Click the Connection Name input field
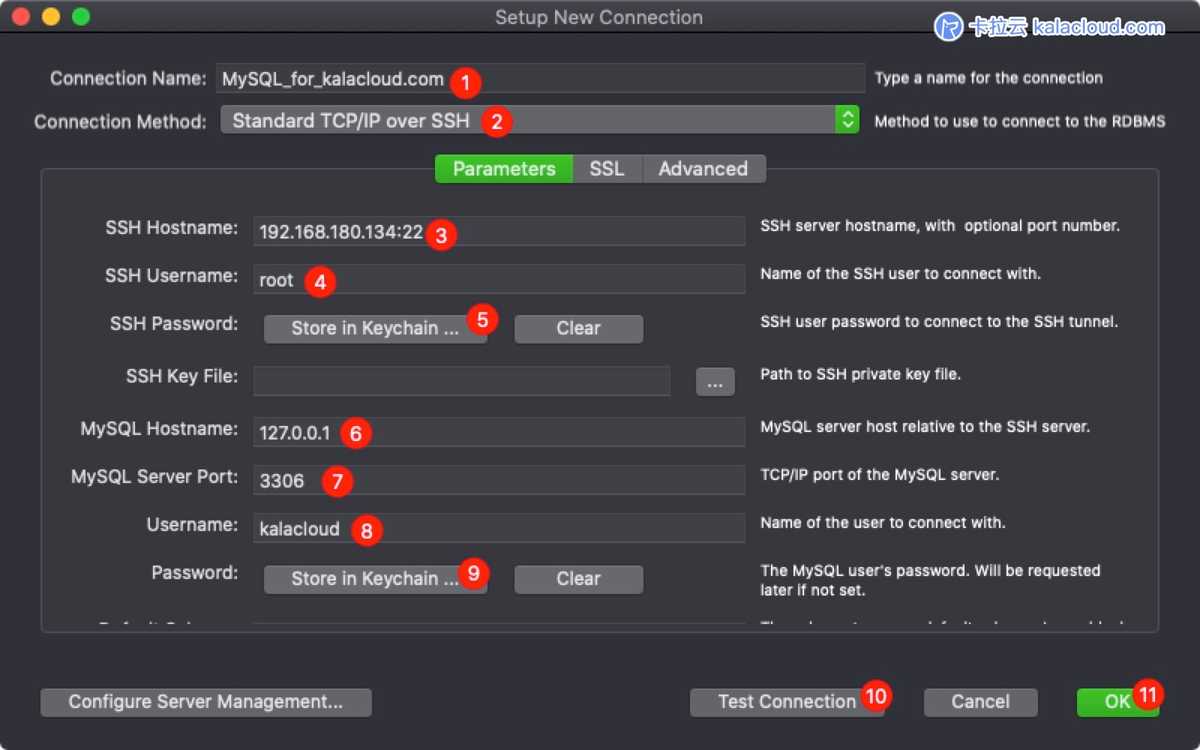The width and height of the screenshot is (1200, 750). 540,78
